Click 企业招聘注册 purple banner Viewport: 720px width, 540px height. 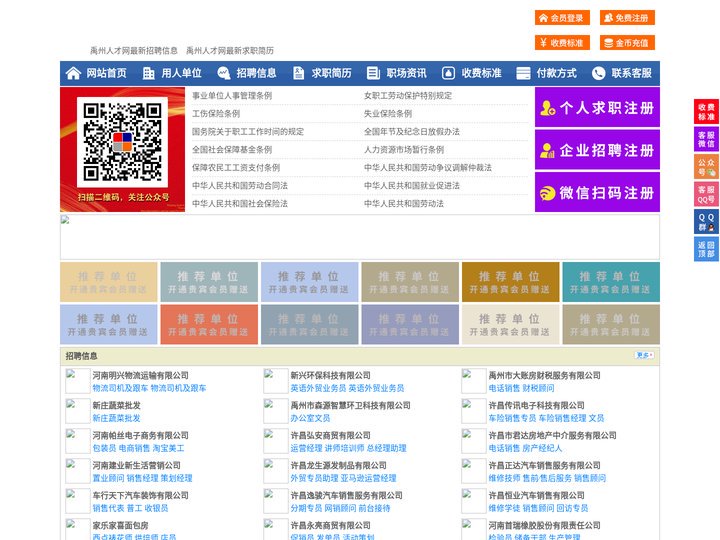click(x=597, y=150)
